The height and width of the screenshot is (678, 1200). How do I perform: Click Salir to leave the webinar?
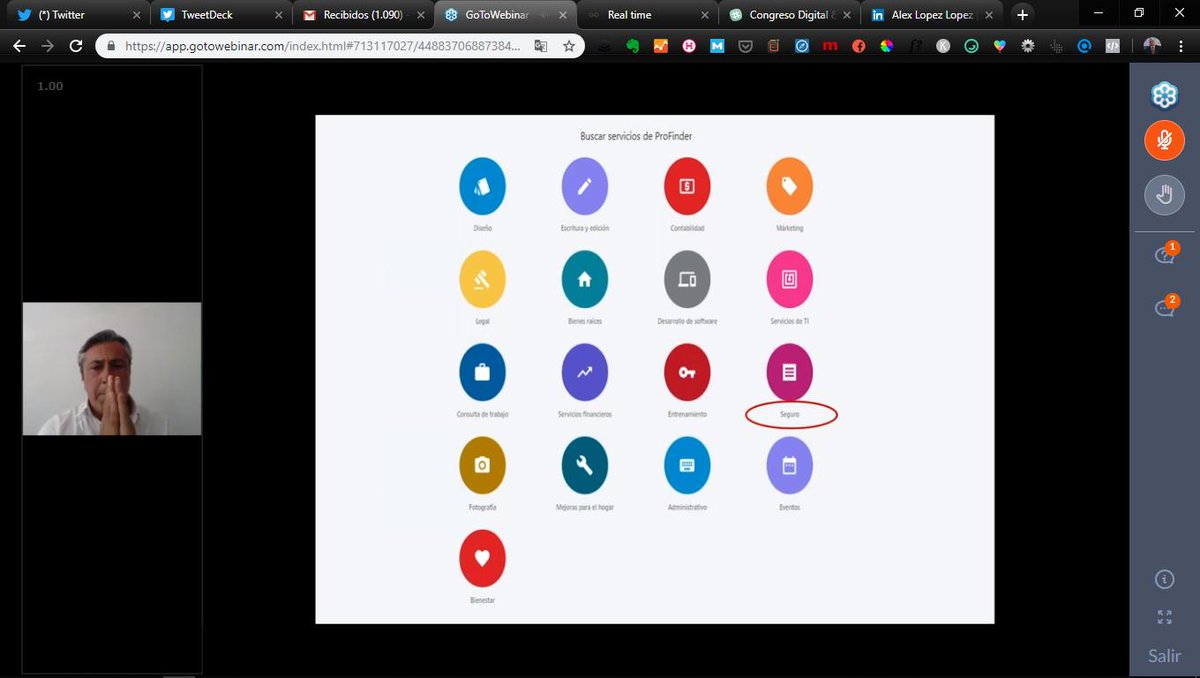tap(1164, 656)
